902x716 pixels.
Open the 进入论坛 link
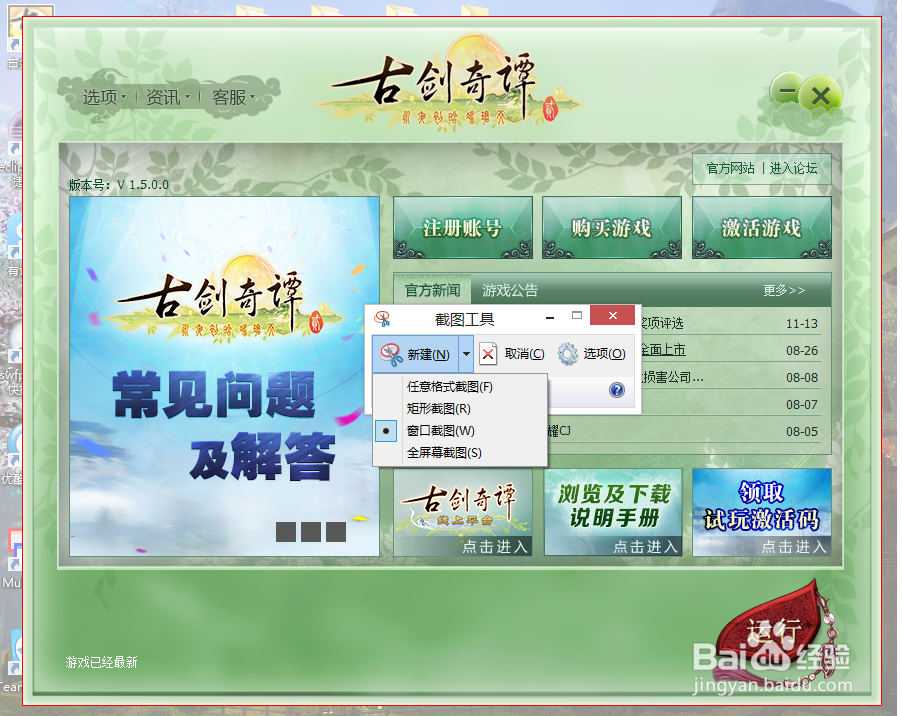(793, 168)
